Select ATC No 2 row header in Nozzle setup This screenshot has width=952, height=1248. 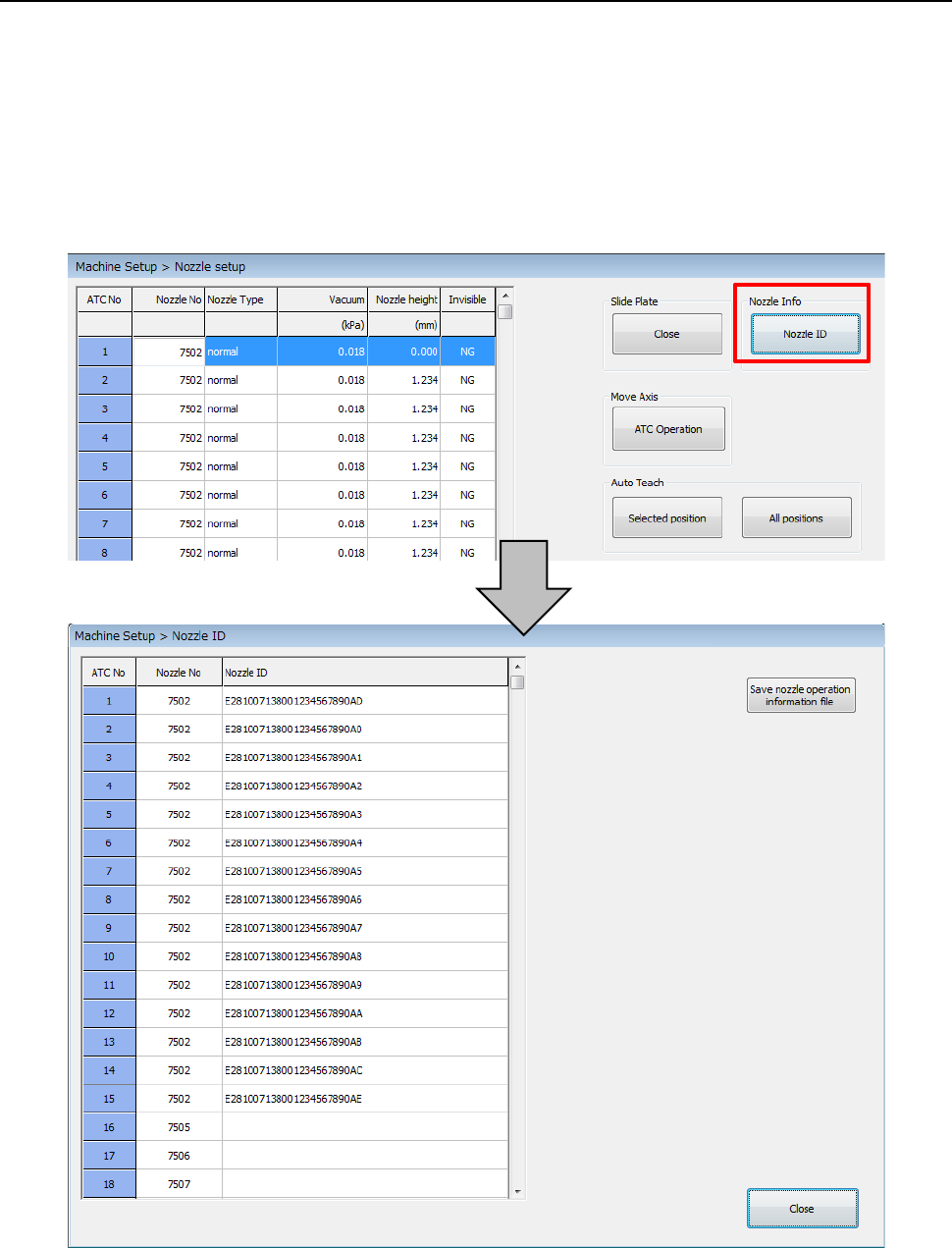[x=105, y=380]
